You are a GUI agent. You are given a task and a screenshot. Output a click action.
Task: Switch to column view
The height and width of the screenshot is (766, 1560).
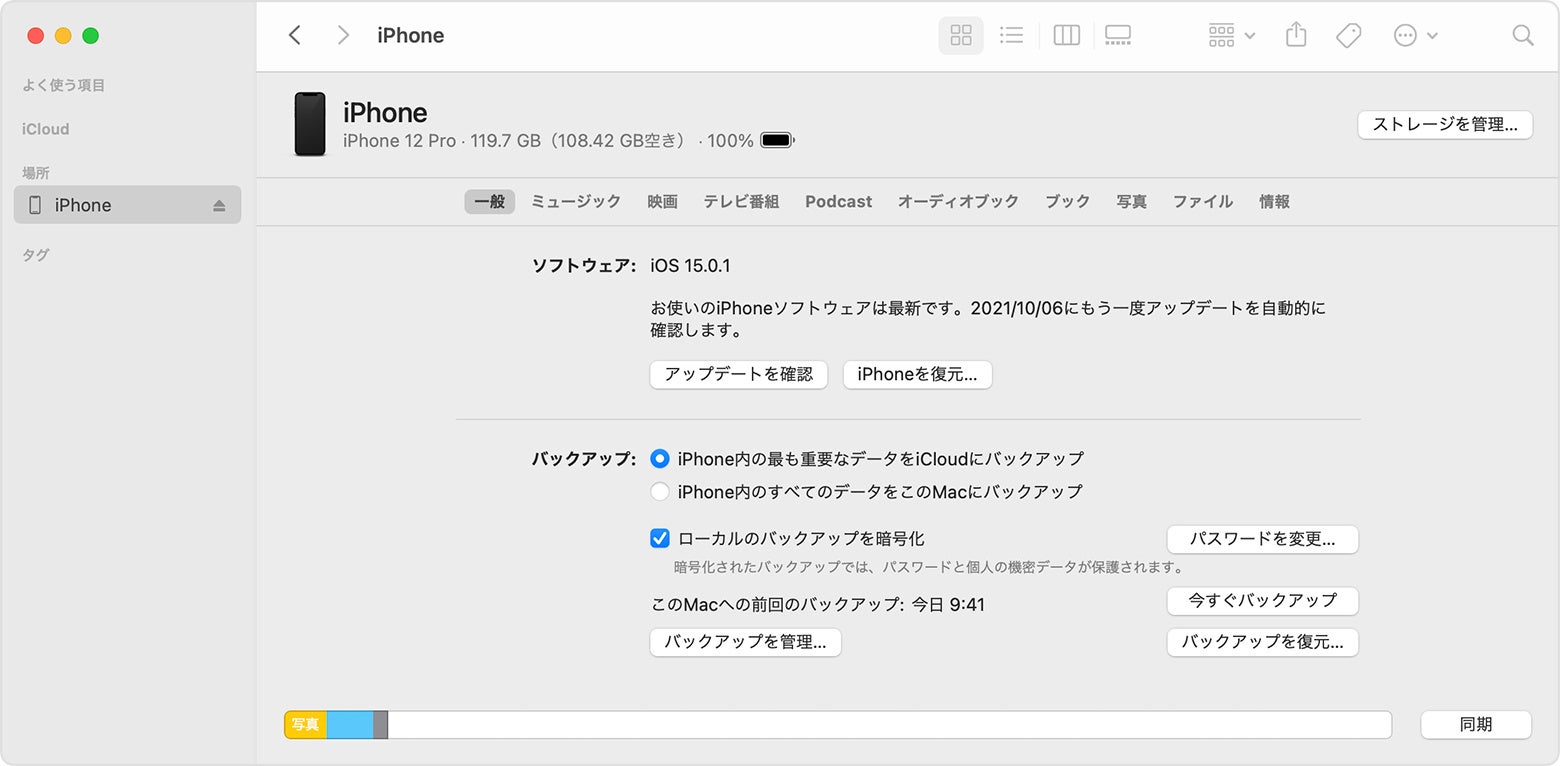click(1067, 36)
